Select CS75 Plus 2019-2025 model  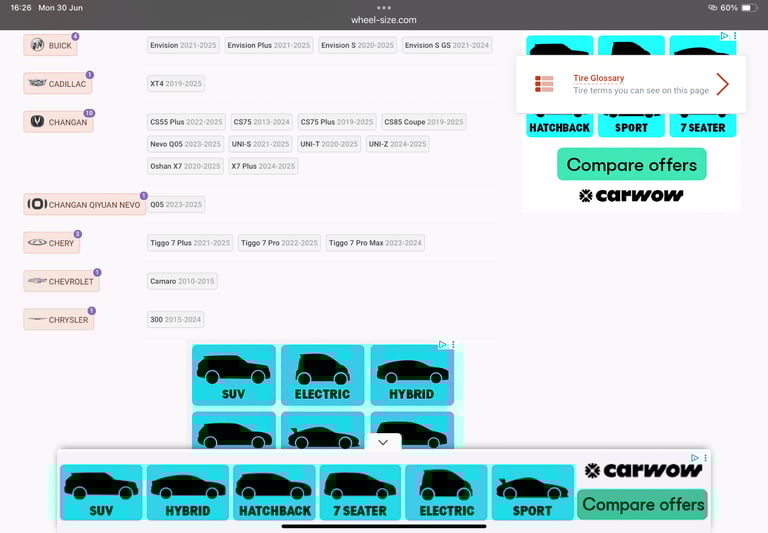[x=337, y=122]
